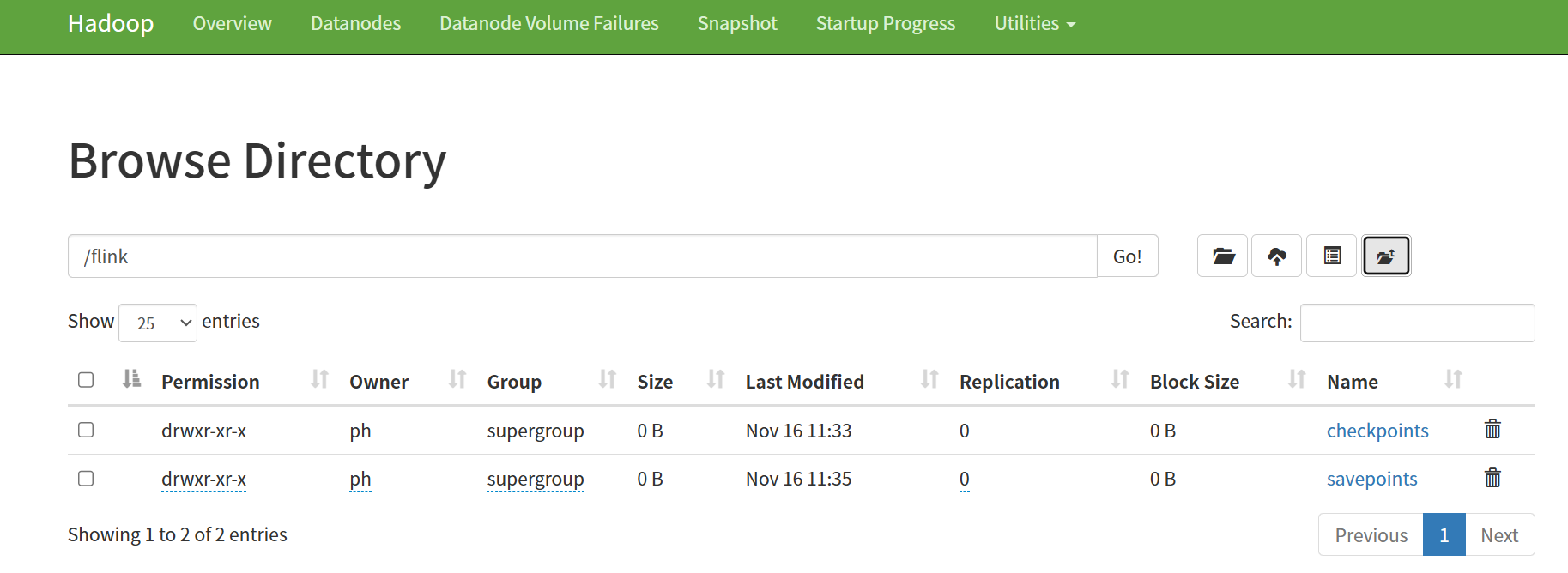Check the select-all checkbox in table header
Image resolution: width=1568 pixels, height=573 pixels.
pos(86,380)
